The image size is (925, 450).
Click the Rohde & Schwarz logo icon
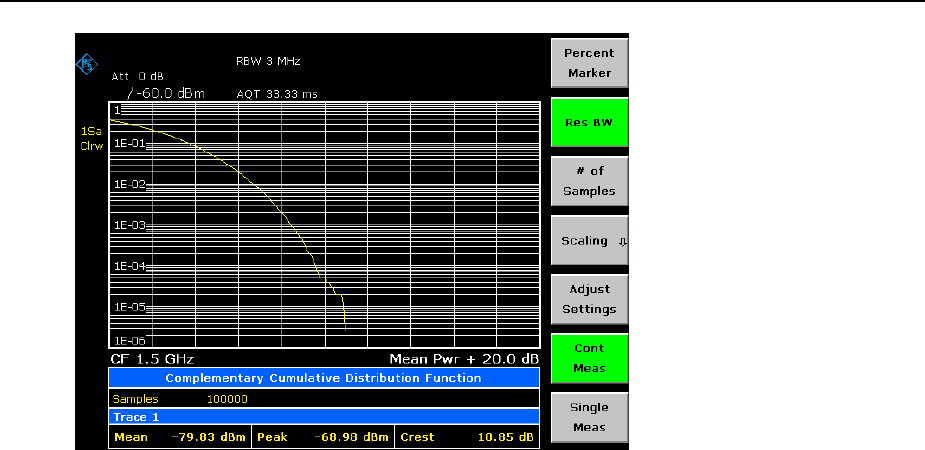pos(87,64)
